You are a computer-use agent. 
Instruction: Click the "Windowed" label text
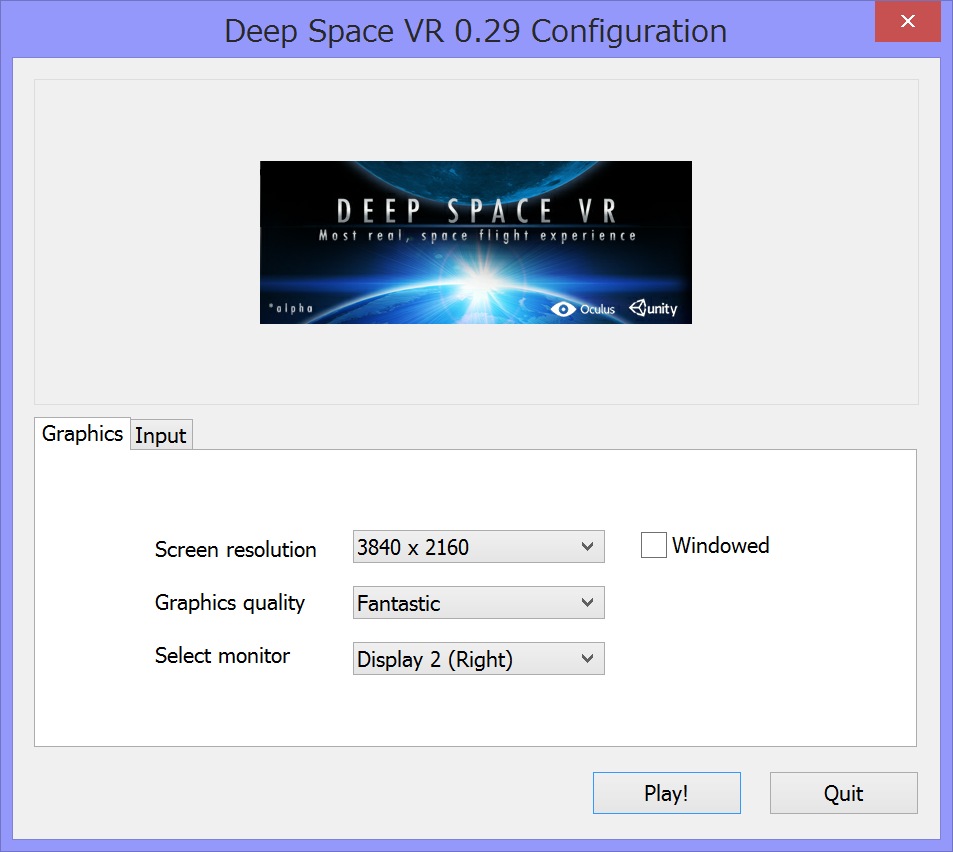coord(720,545)
